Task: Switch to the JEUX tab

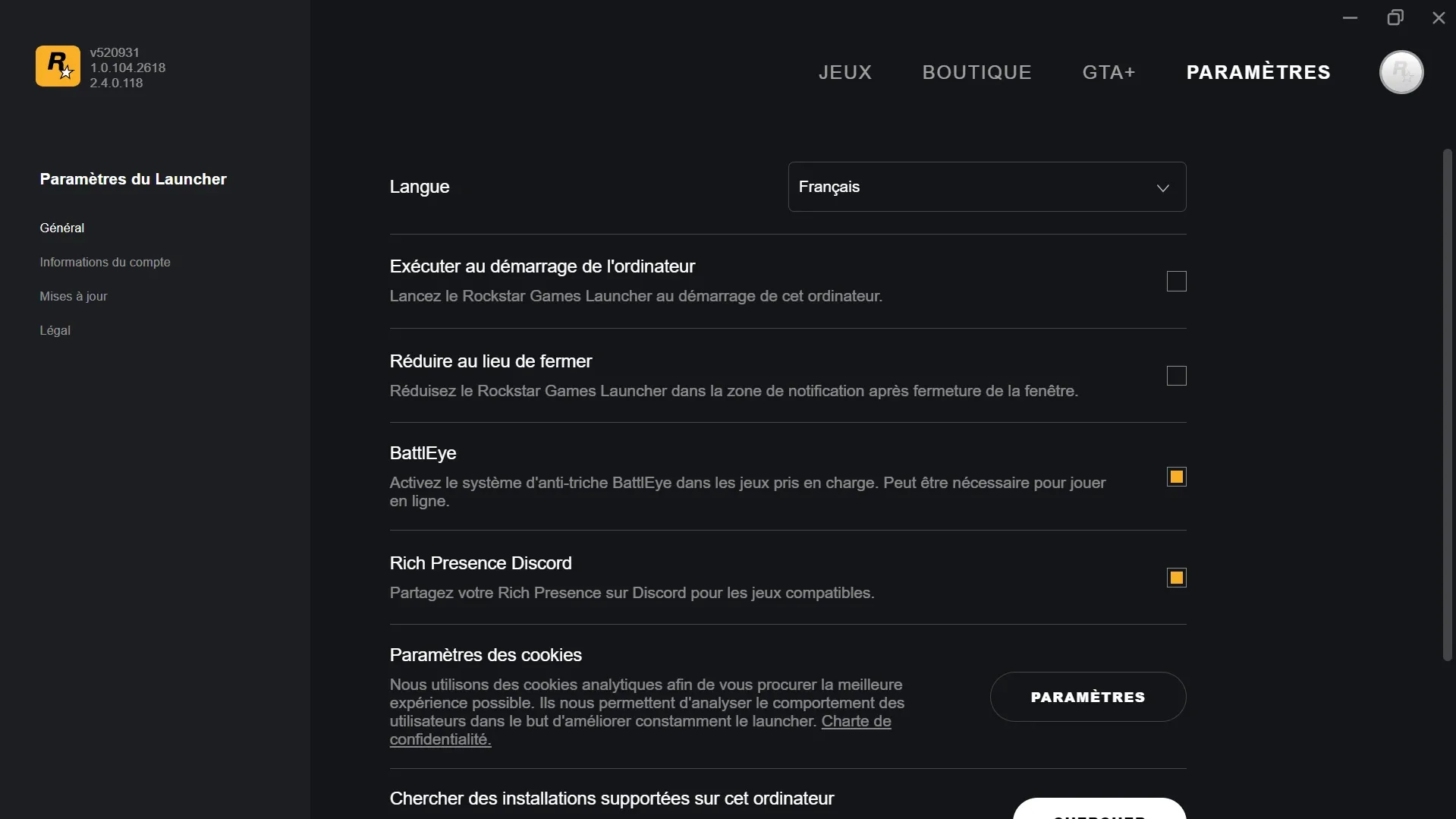Action: pos(844,71)
